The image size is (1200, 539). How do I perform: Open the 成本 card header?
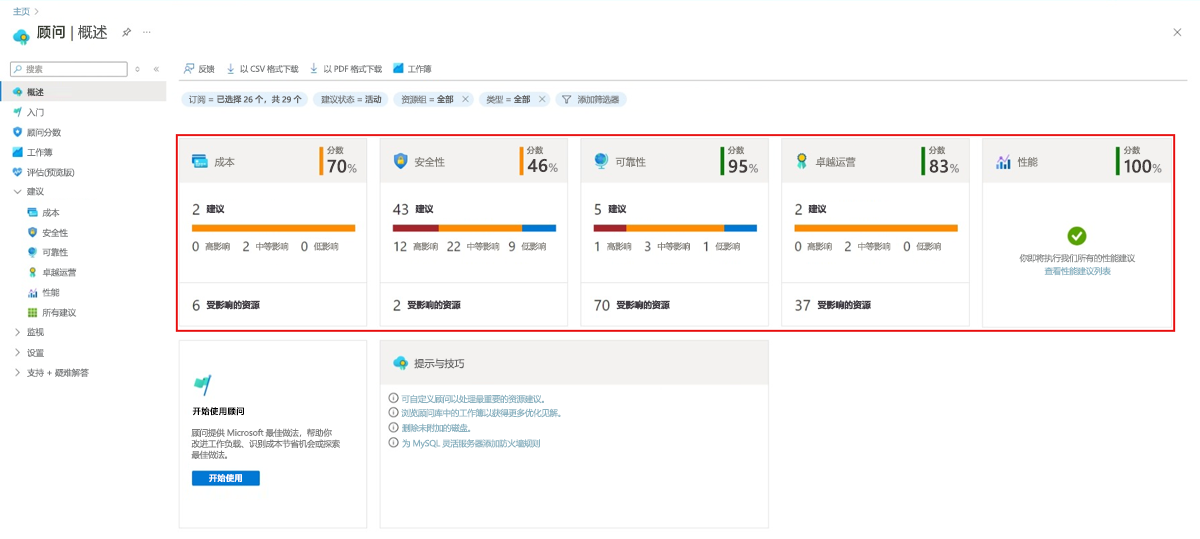(x=273, y=161)
